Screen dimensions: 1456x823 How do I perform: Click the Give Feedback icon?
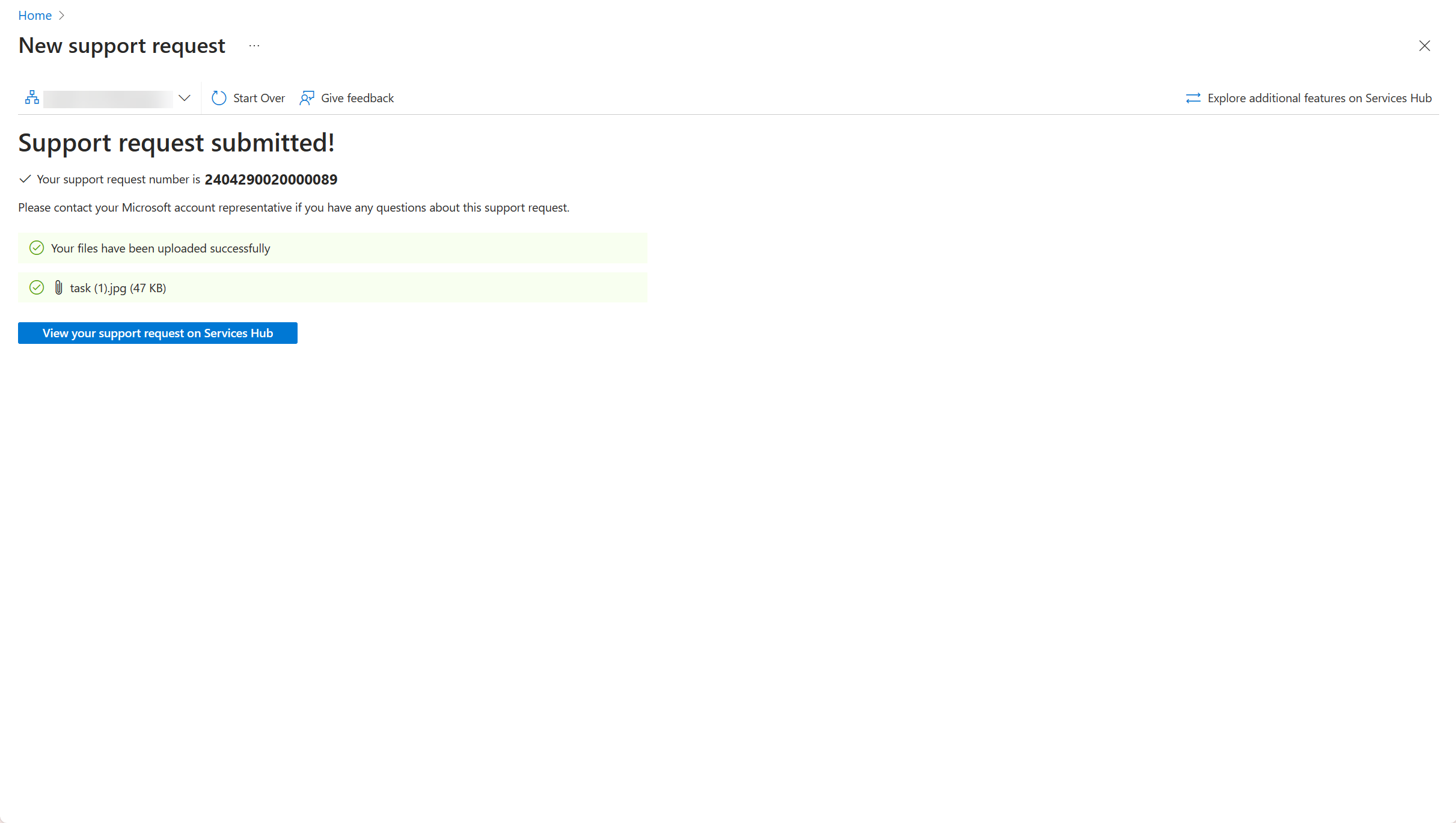[307, 97]
